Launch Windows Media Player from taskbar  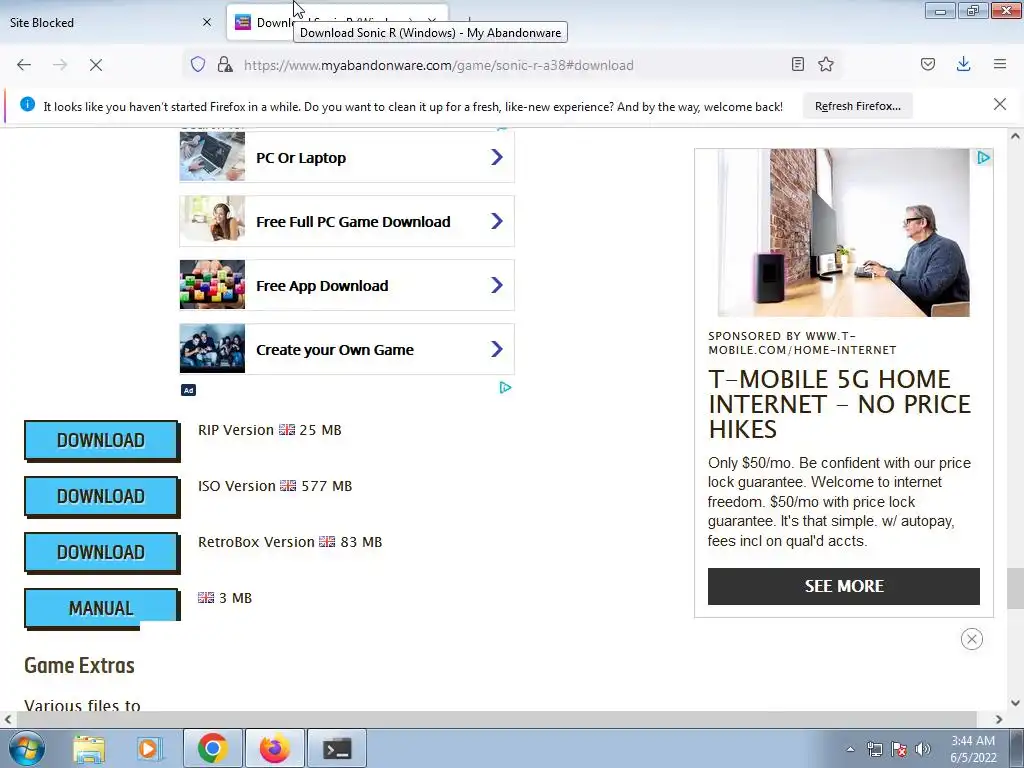149,748
